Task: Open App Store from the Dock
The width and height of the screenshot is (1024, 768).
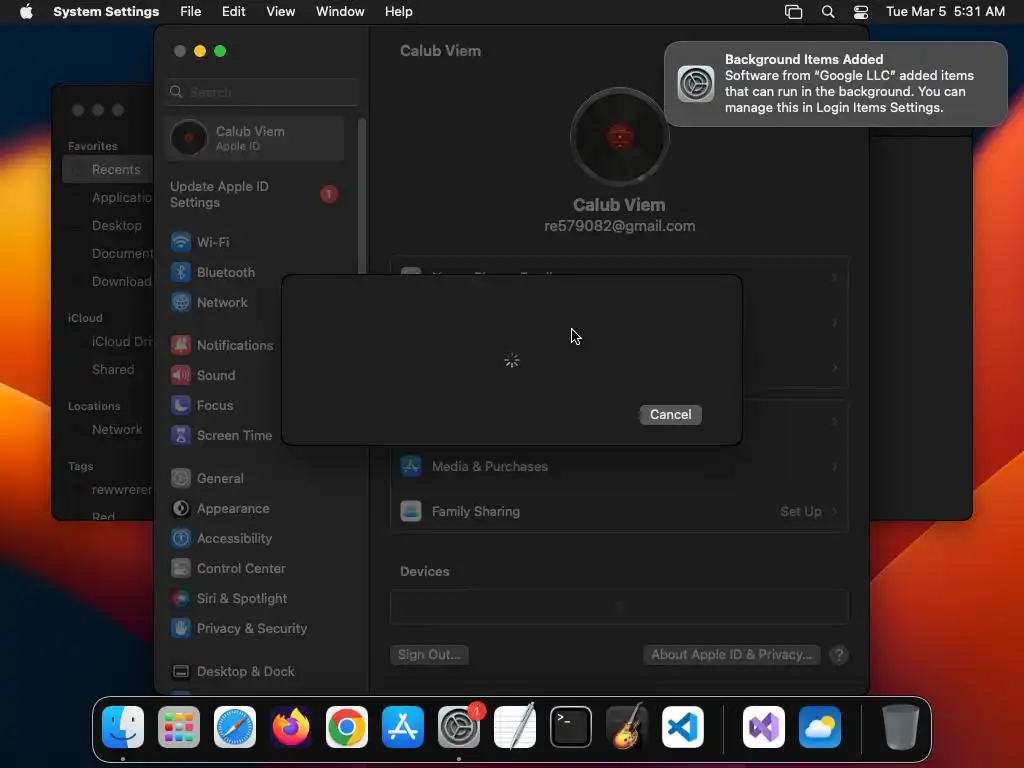Action: [403, 727]
